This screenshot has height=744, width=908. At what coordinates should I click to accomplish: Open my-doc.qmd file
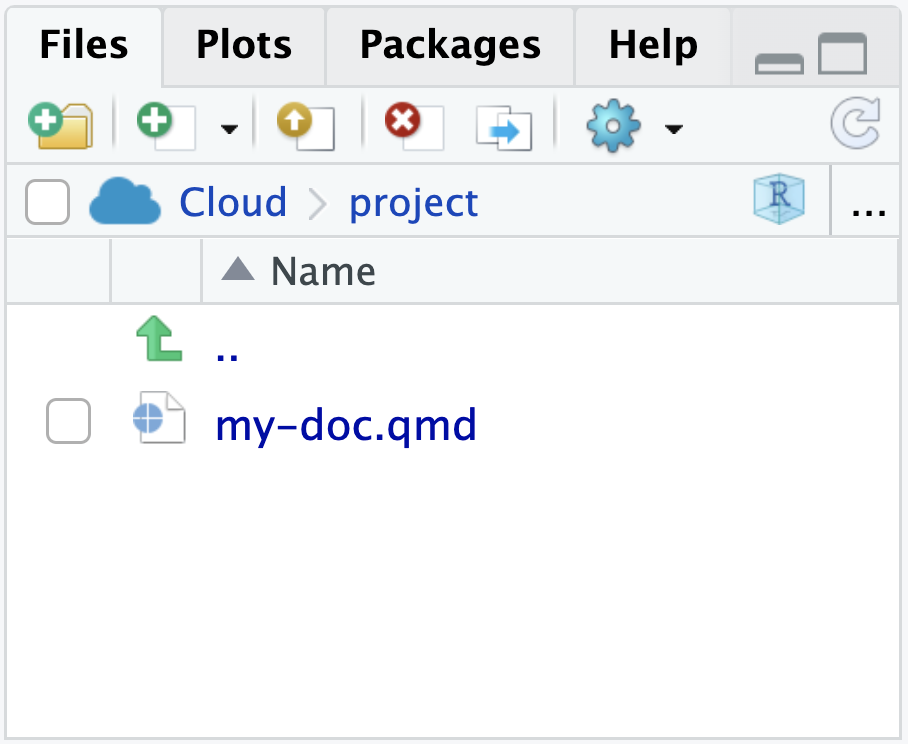pos(346,424)
